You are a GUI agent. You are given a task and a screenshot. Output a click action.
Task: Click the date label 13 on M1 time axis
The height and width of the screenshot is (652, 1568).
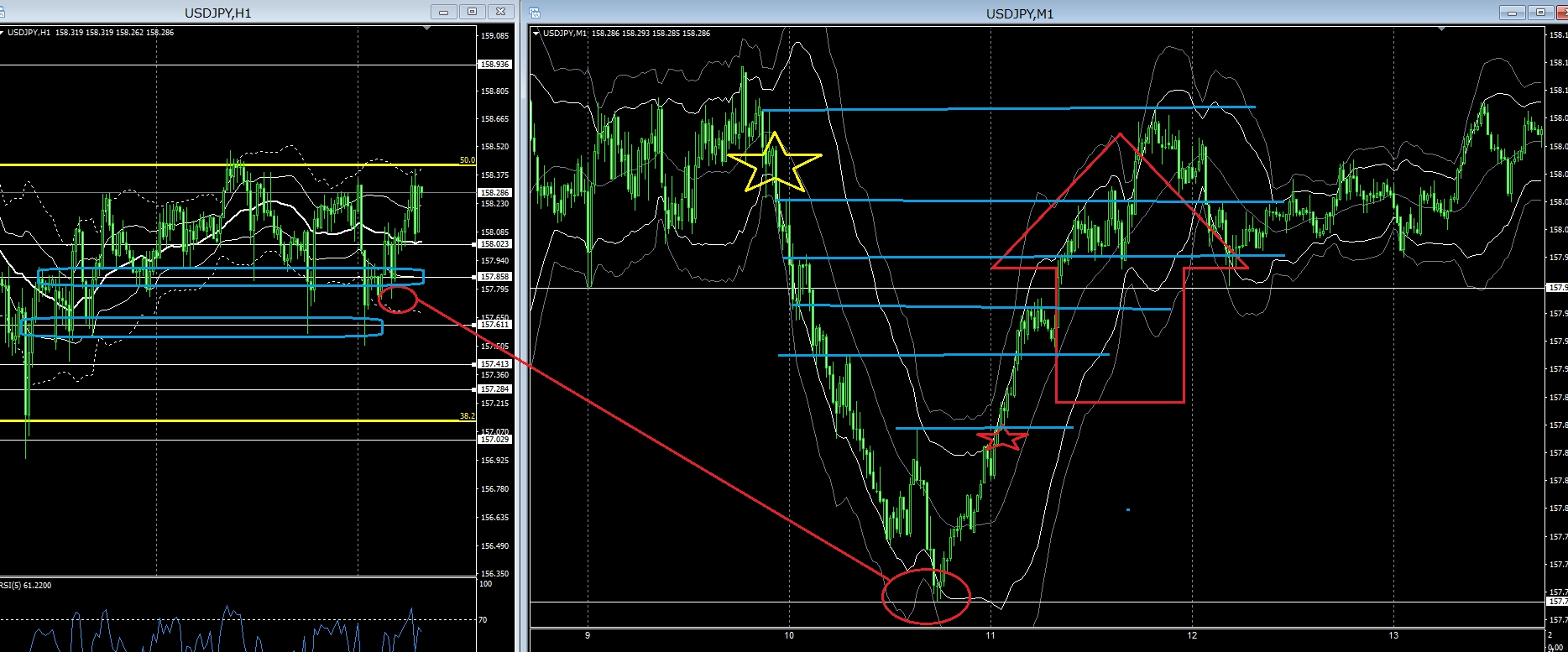click(1393, 636)
